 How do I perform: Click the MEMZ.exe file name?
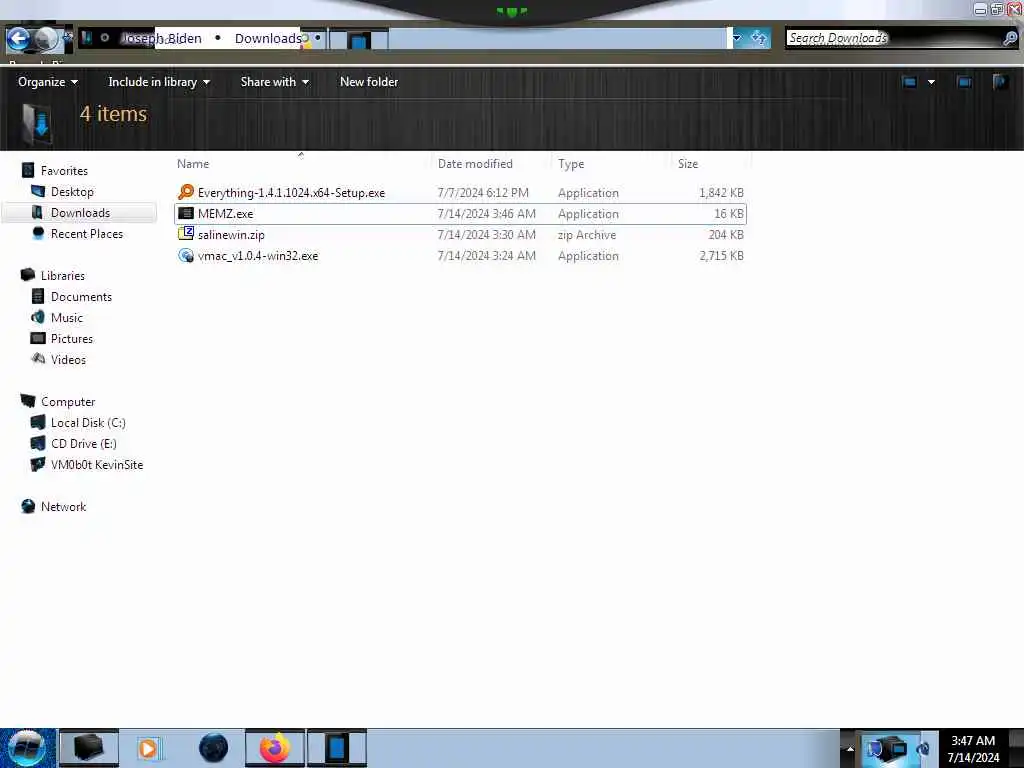tap(225, 214)
